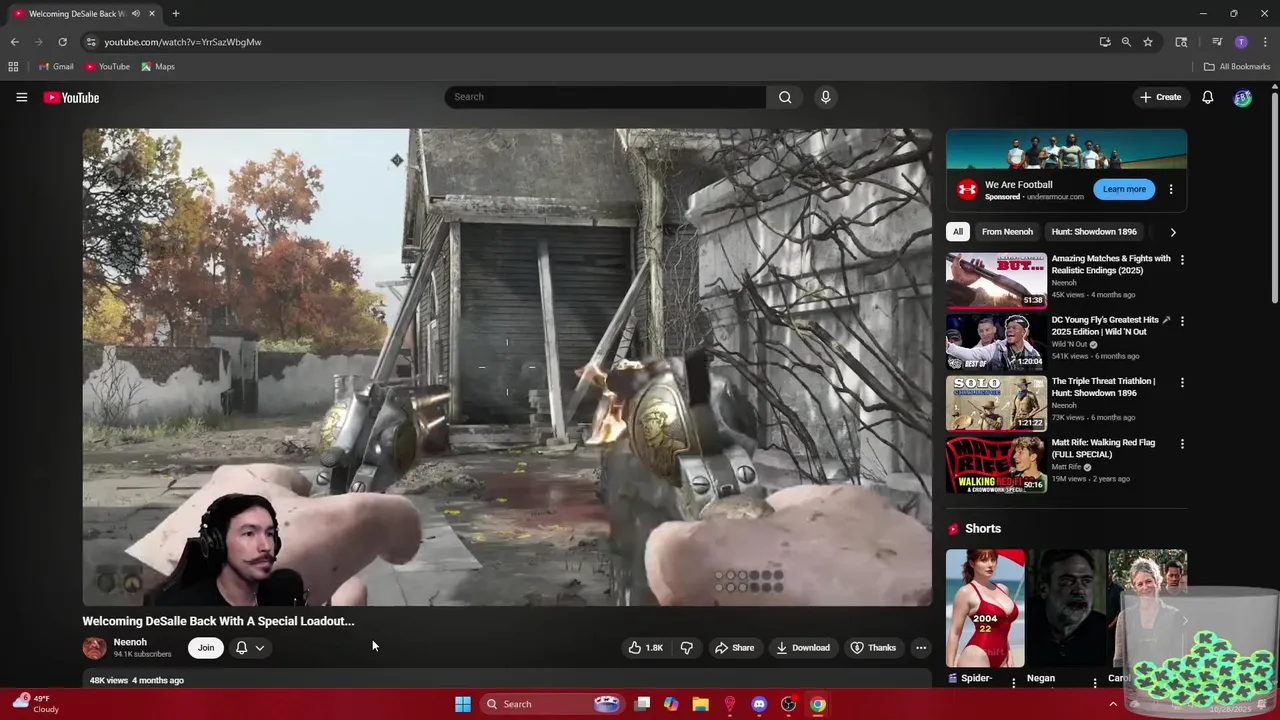Open weather widget showing 49°F Cloudy
This screenshot has height=720, width=1280.
[35, 704]
